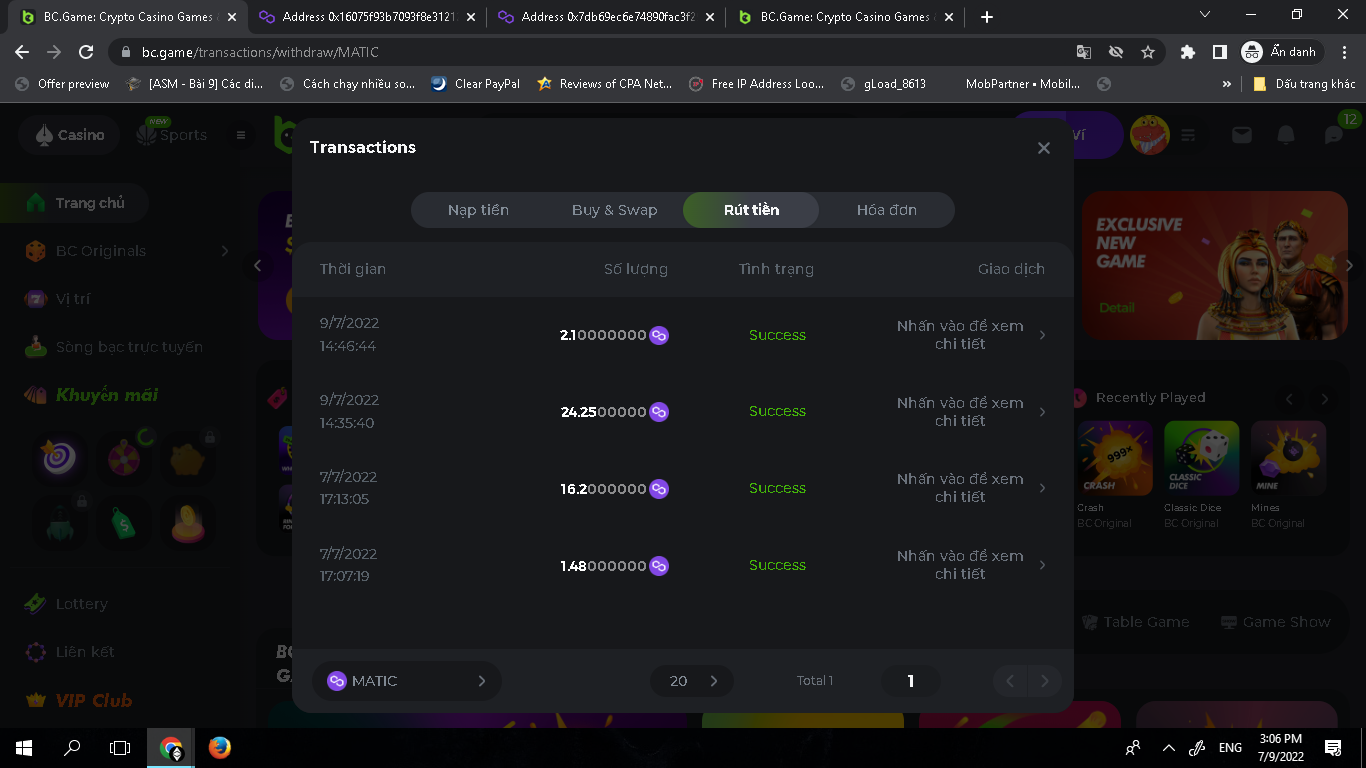Switch to the Address 0x16075f93b tab
Viewport: 1366px width, 768px height.
pyautogui.click(x=366, y=17)
